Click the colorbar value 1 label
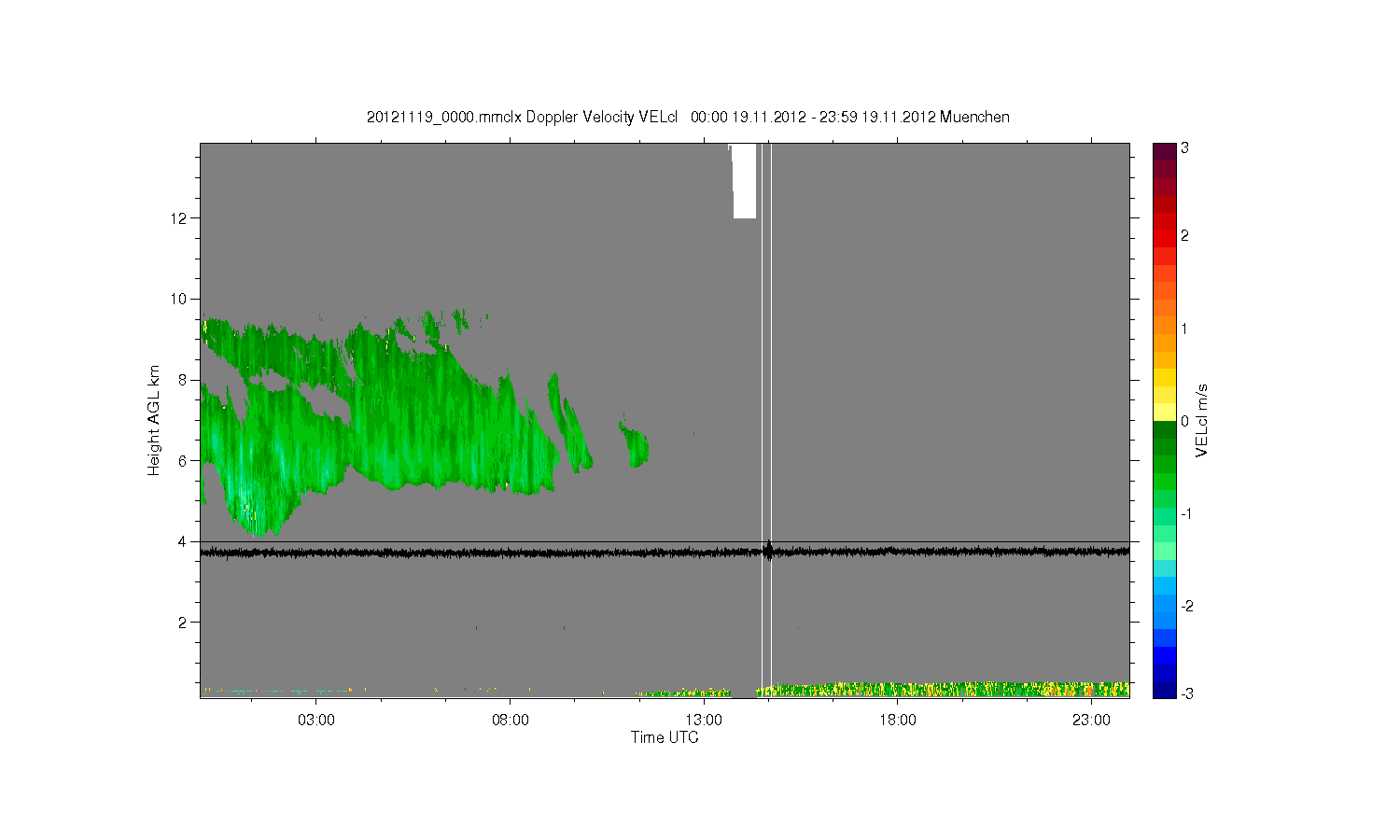The width and height of the screenshot is (1400, 840). click(1184, 329)
